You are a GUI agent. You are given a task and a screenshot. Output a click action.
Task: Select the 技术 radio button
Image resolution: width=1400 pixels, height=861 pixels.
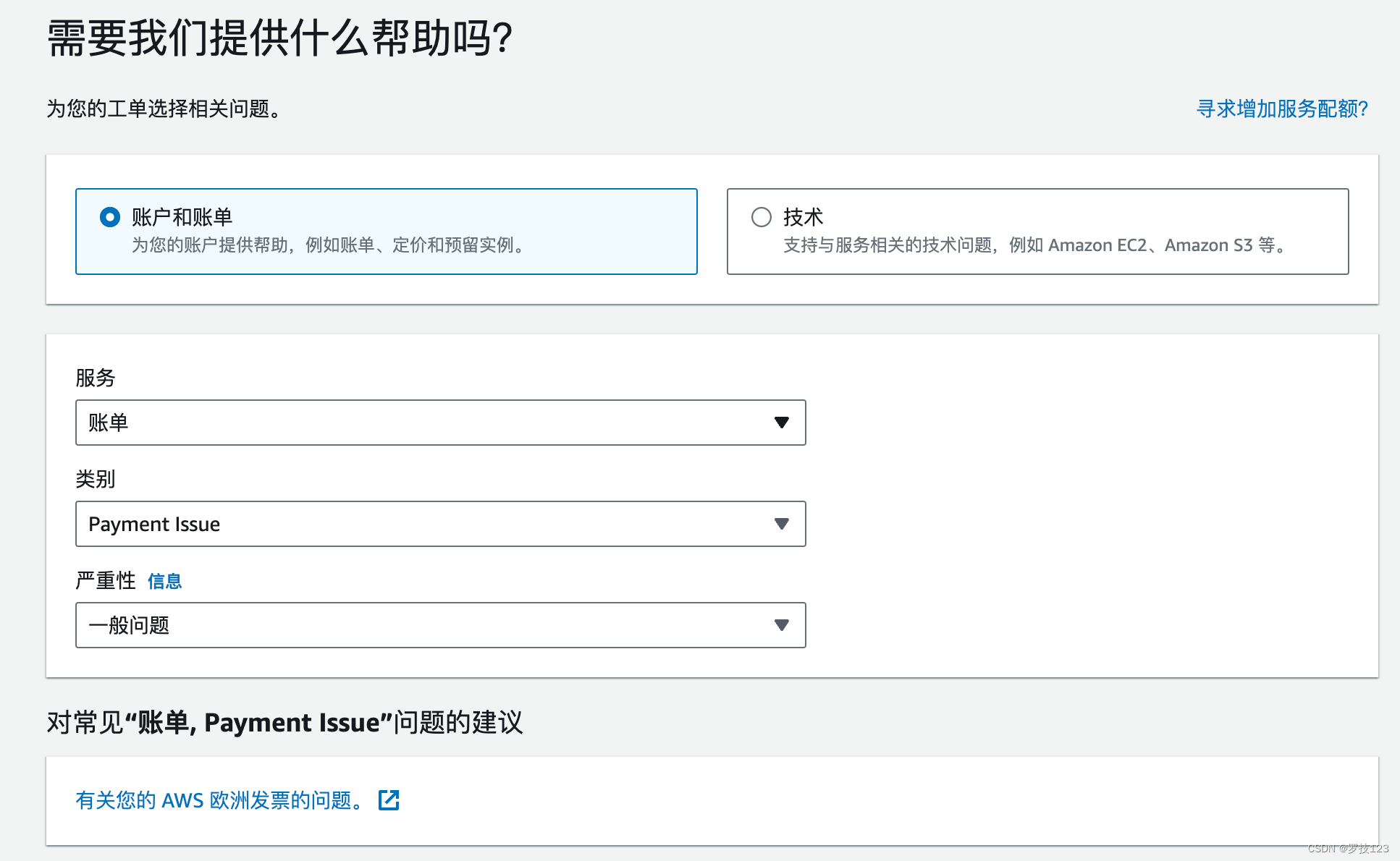point(762,217)
